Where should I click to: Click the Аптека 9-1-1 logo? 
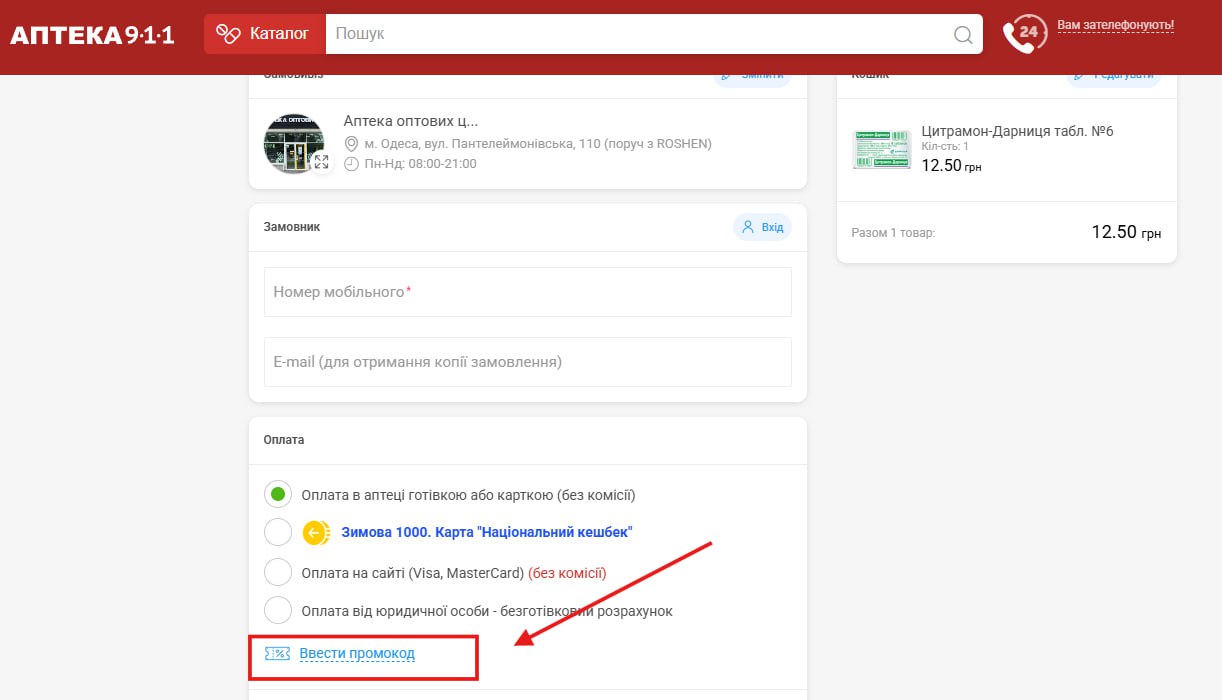pos(92,35)
